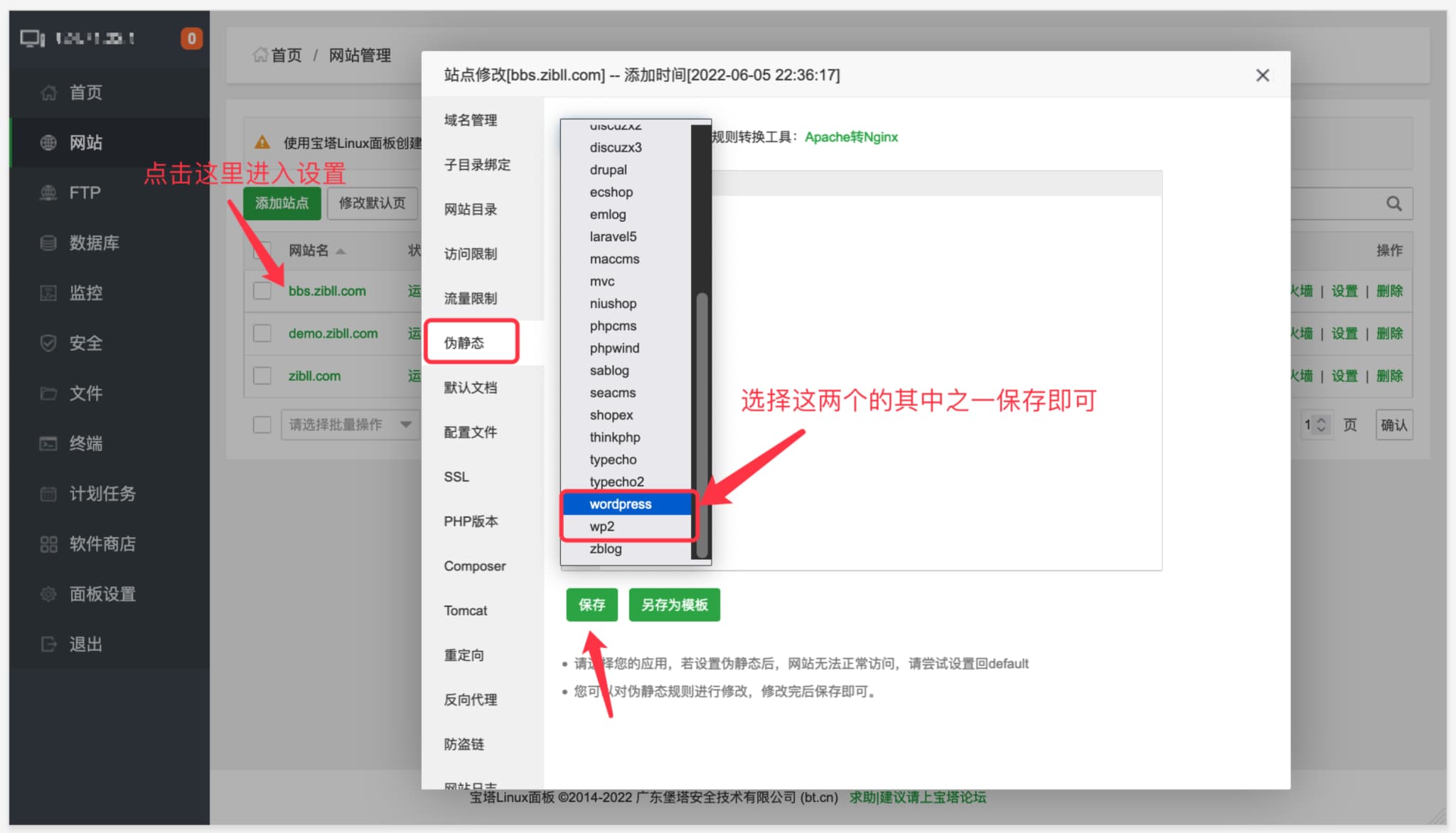Check the checkbox next to bbs.zibll.com

[x=262, y=290]
